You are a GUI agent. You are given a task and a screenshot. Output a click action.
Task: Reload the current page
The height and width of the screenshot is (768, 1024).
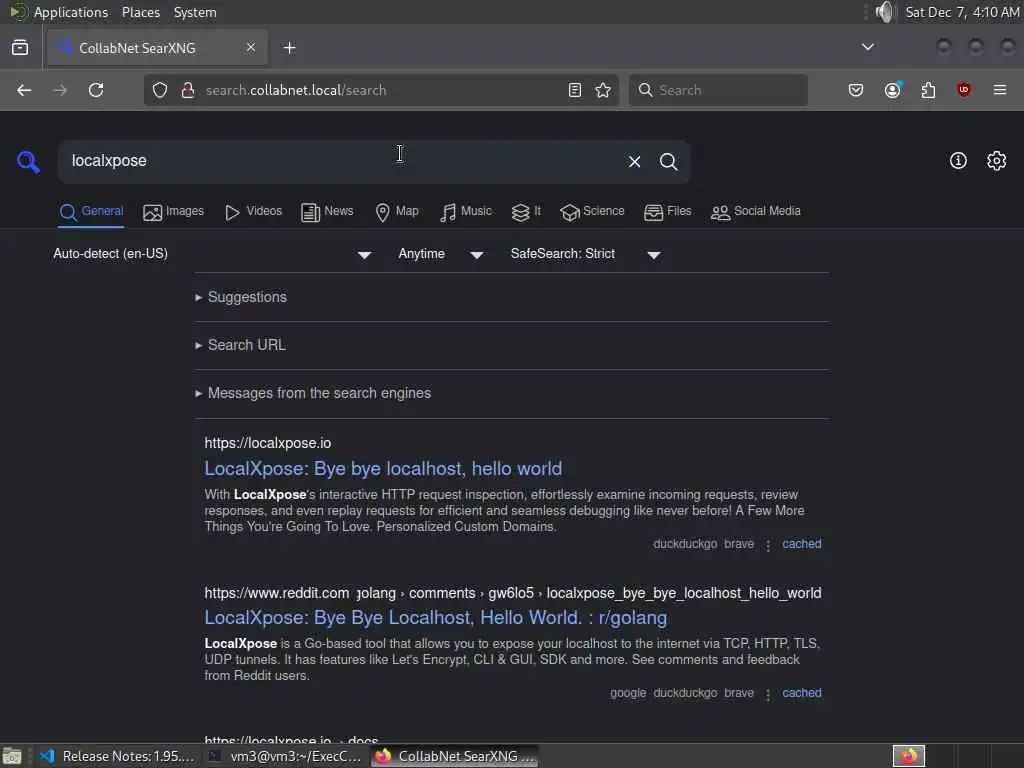coord(96,90)
